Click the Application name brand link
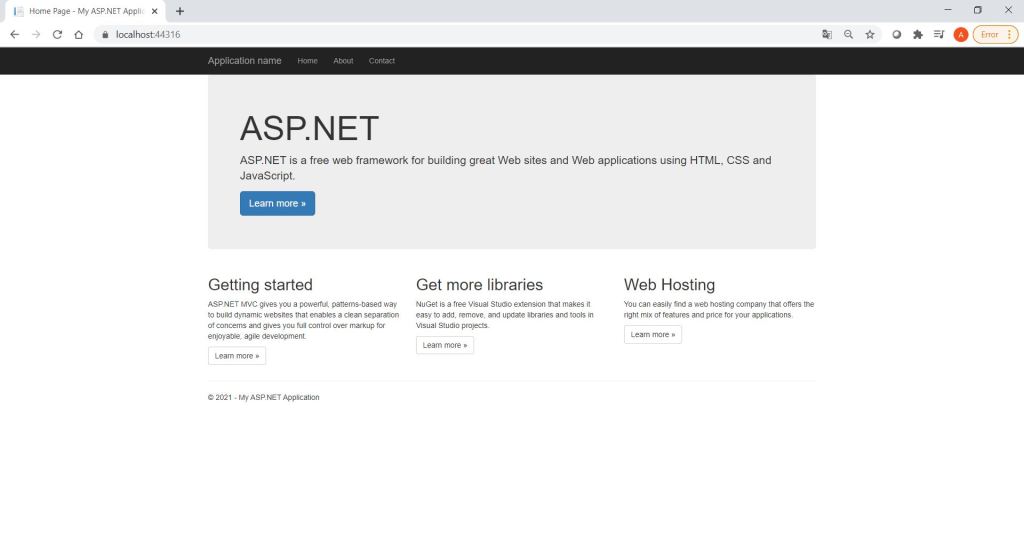The height and width of the screenshot is (548, 1024). click(244, 61)
